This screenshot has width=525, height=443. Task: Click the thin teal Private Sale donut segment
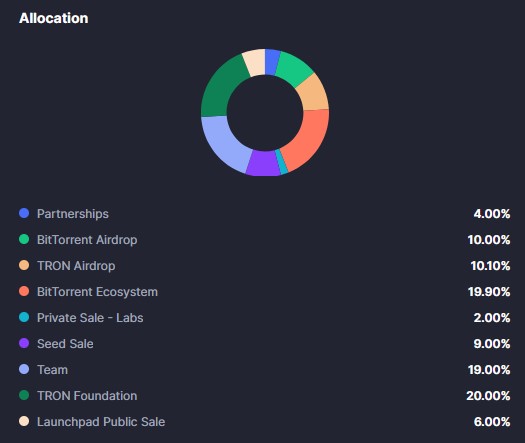pos(282,162)
